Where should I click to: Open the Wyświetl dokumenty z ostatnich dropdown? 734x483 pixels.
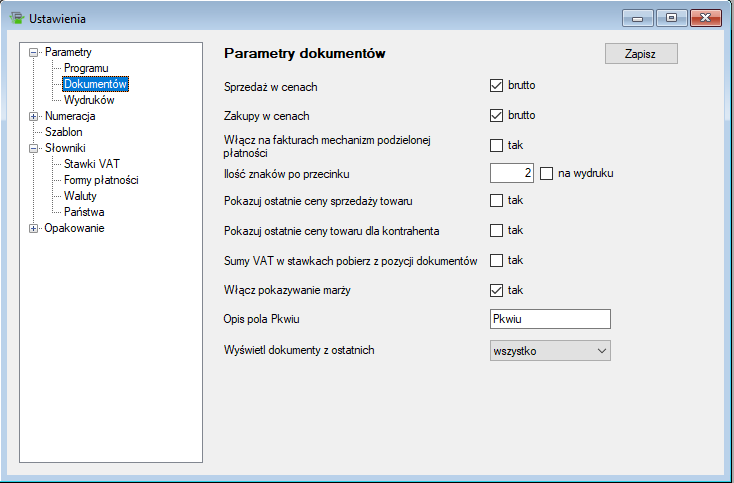[x=550, y=350]
